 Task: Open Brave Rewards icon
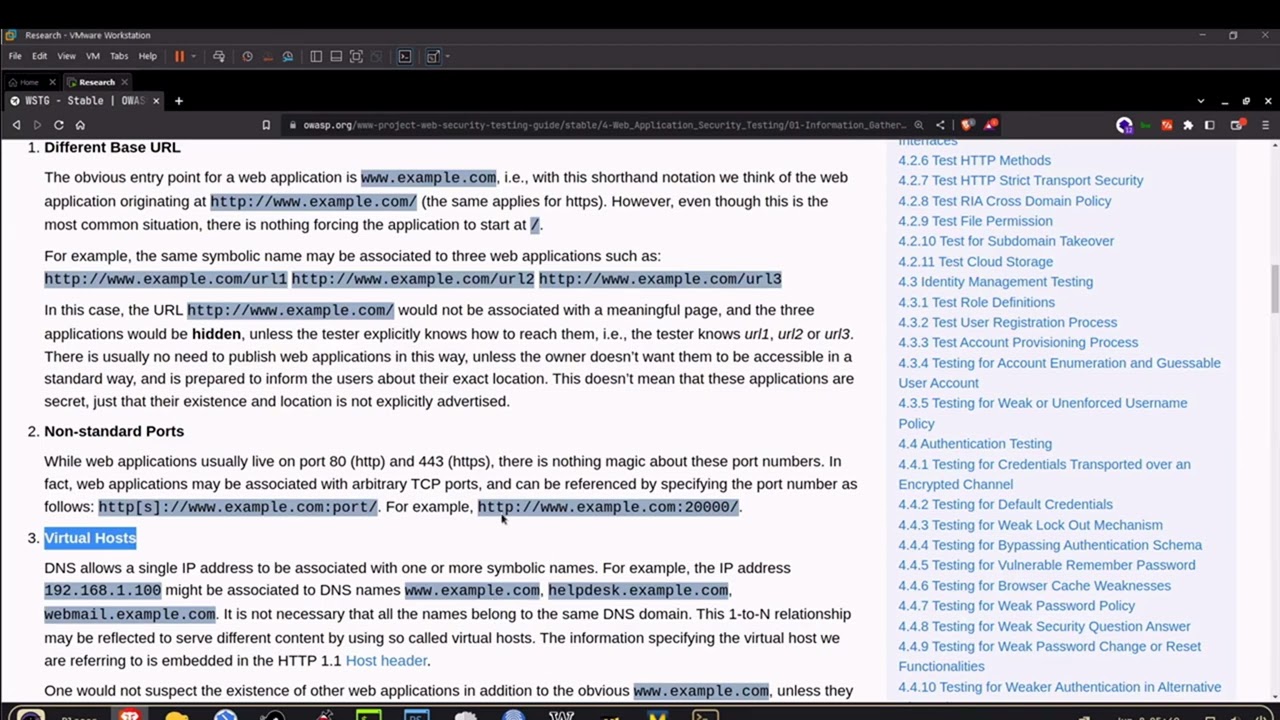[x=990, y=124]
